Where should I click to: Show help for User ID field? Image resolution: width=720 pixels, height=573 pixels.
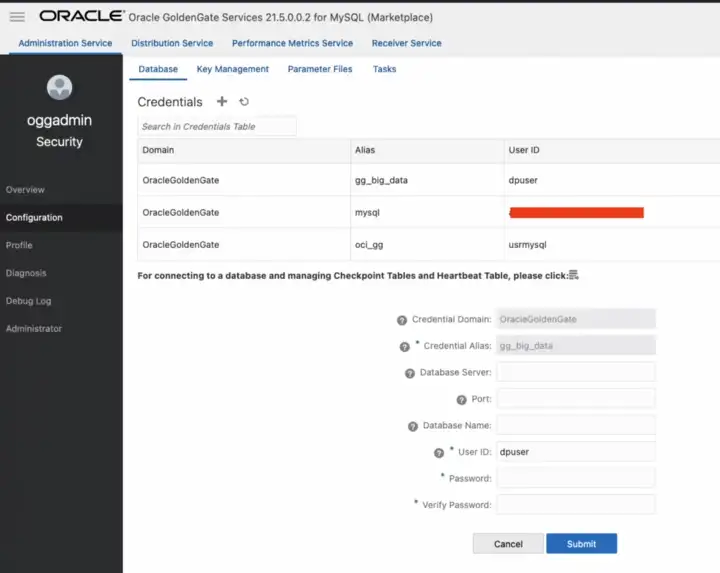[x=439, y=453]
